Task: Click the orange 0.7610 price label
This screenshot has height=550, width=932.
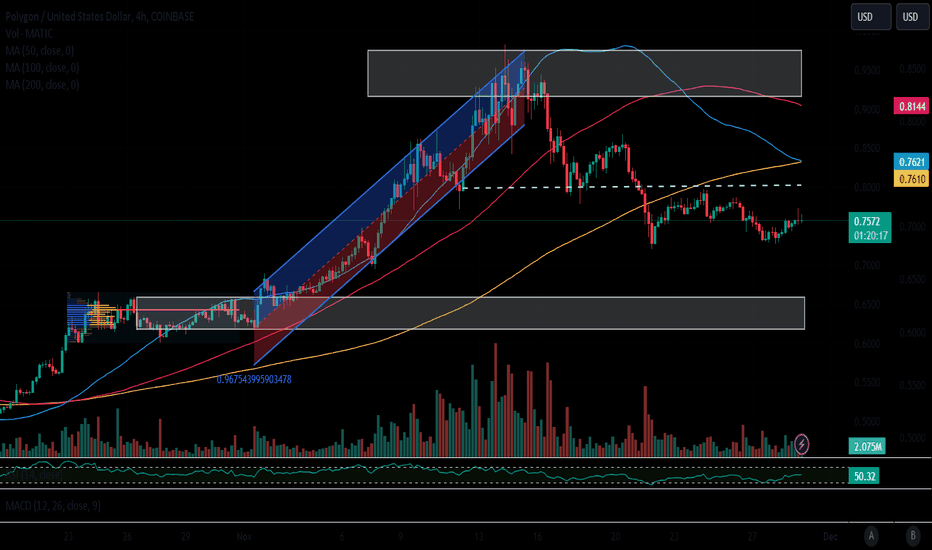Action: click(x=912, y=178)
